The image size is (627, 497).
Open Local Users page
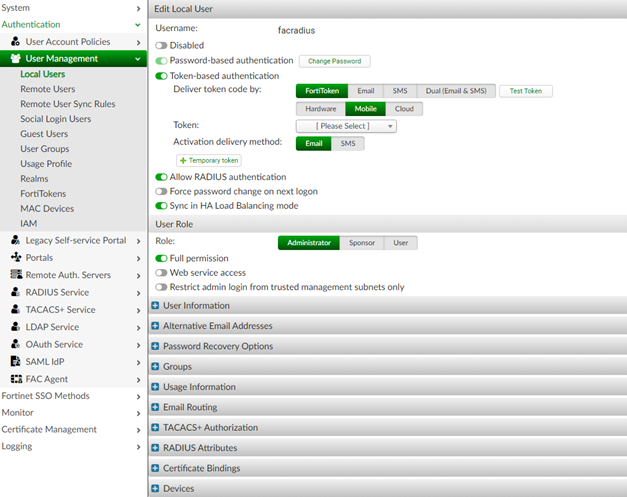[x=43, y=74]
